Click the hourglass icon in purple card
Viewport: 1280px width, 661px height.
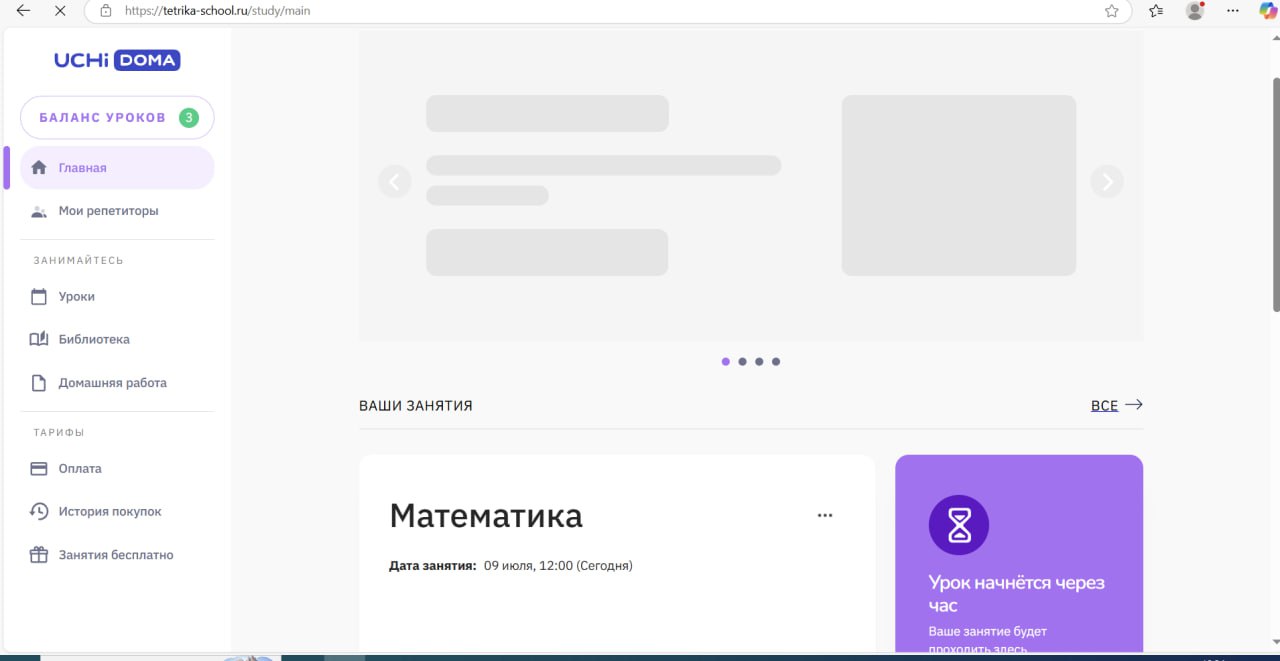tap(959, 525)
